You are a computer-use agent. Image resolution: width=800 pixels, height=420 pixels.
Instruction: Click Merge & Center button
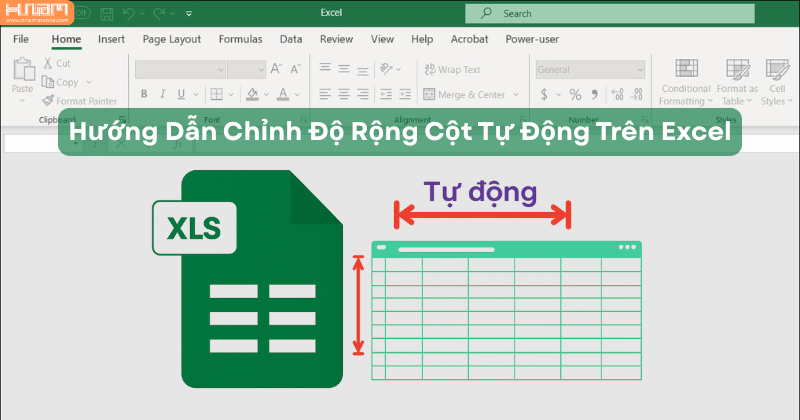point(464,95)
